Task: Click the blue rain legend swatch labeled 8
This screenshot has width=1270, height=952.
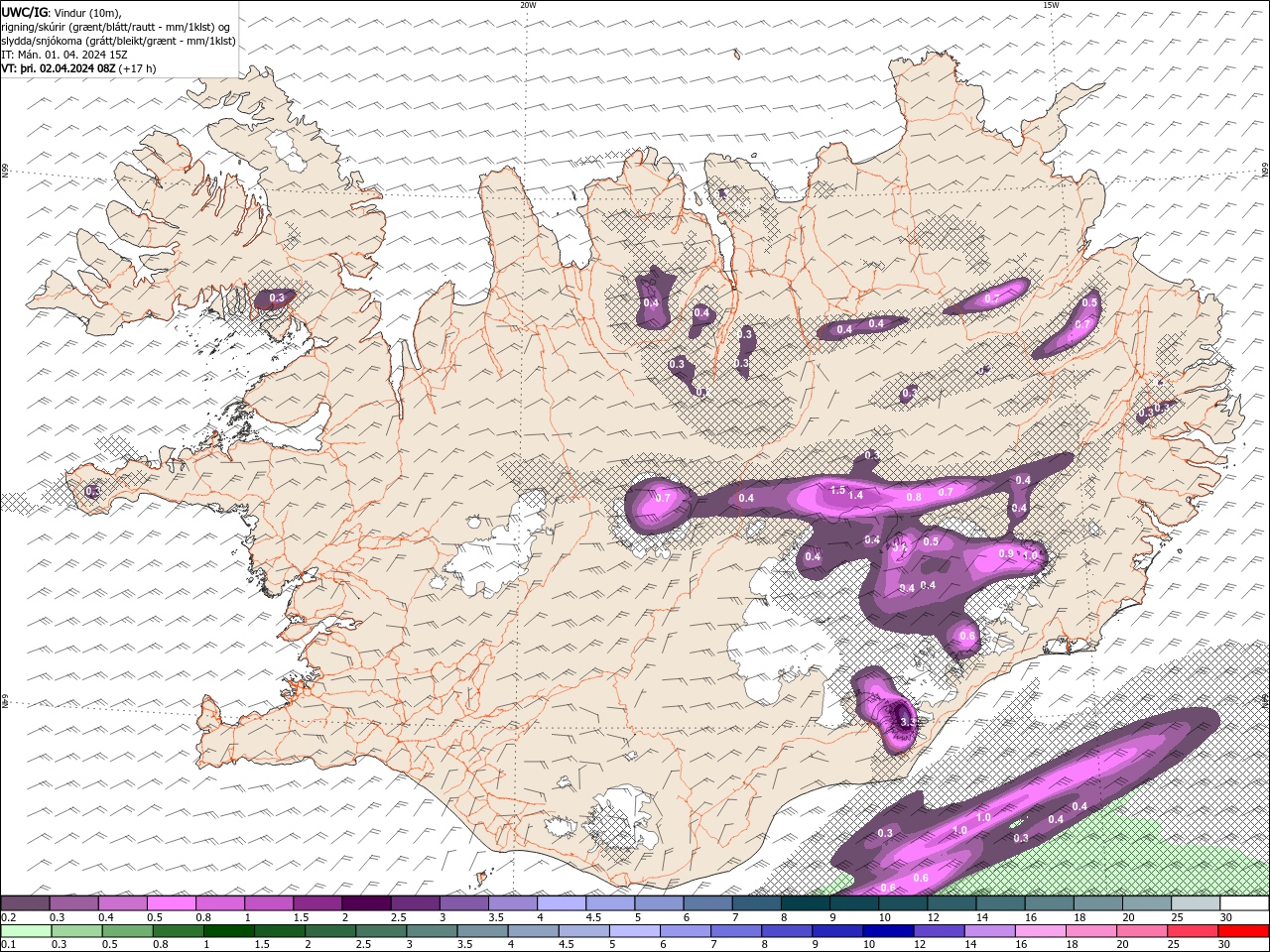Action: tap(787, 931)
